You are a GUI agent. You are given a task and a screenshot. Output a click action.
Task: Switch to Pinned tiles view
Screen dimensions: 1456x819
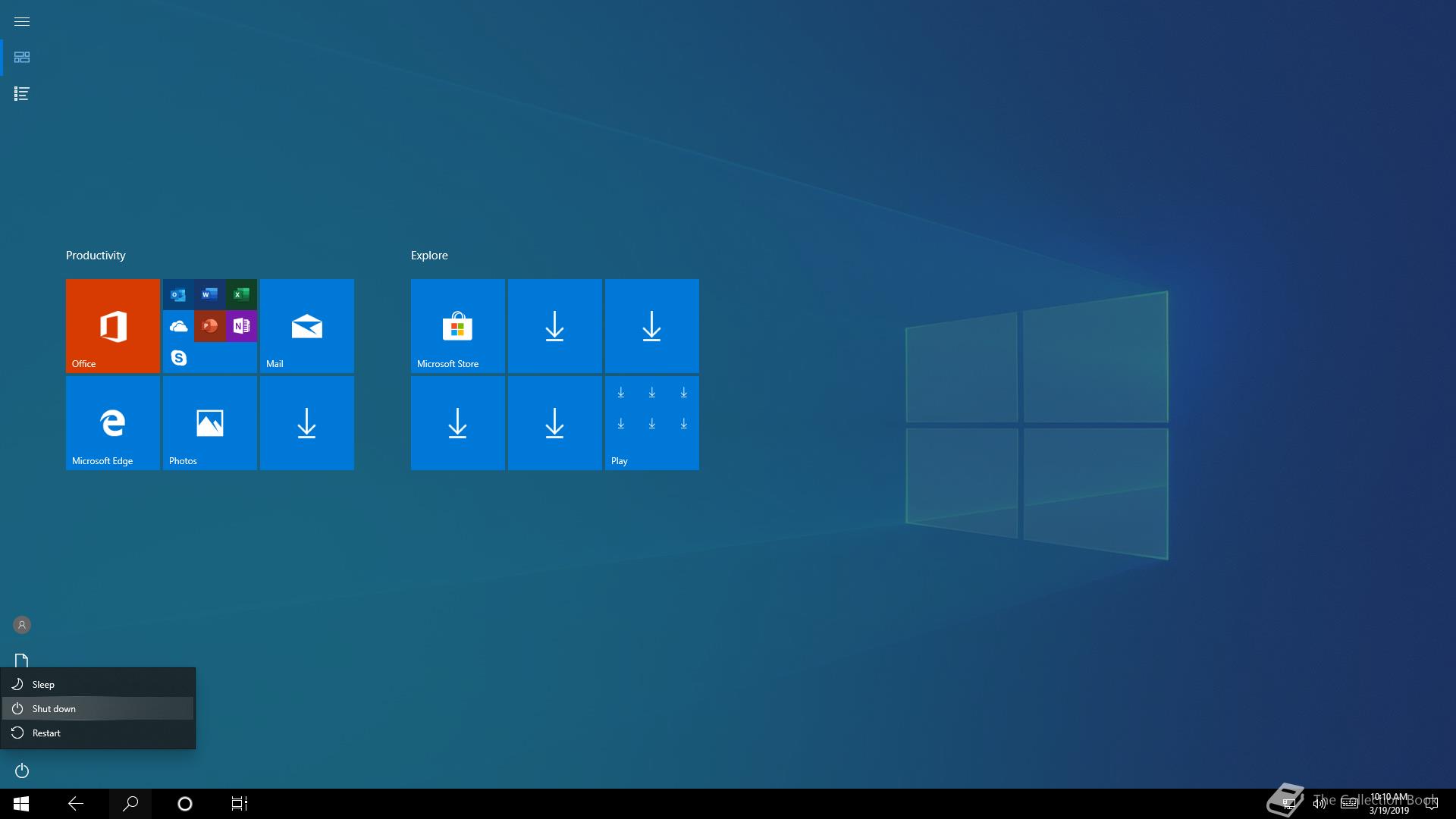(x=22, y=58)
